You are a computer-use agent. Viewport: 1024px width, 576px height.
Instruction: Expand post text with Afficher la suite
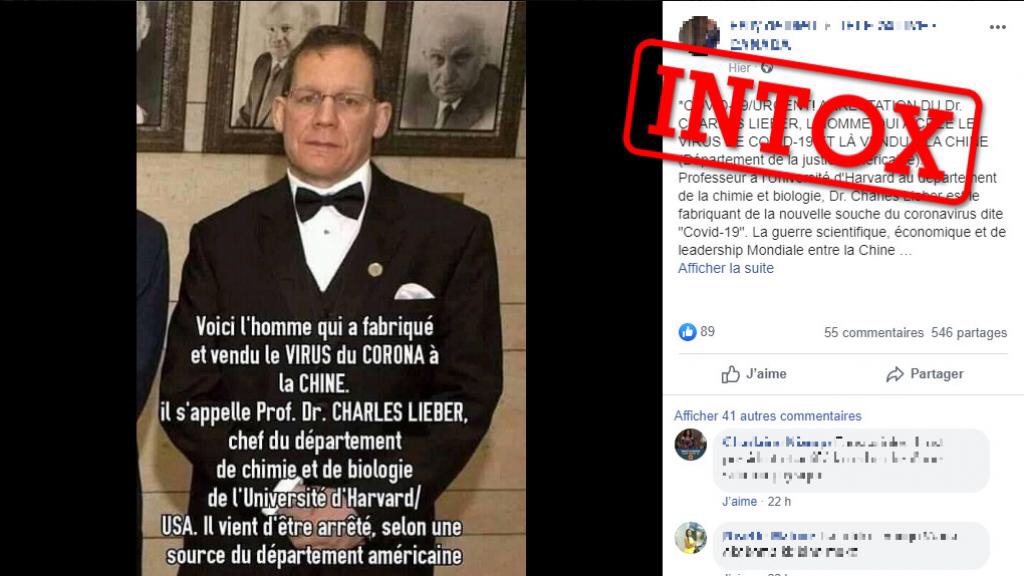click(x=726, y=268)
